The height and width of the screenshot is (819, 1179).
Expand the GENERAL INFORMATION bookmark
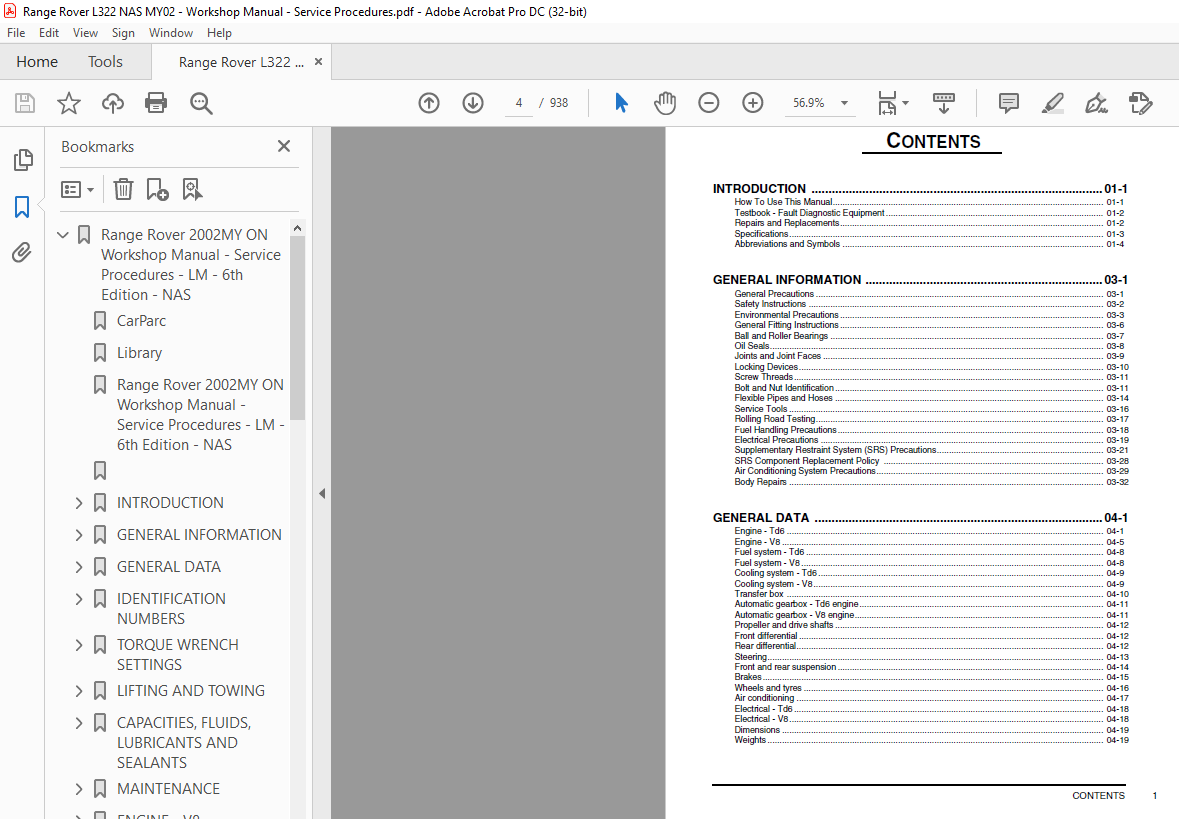click(79, 535)
